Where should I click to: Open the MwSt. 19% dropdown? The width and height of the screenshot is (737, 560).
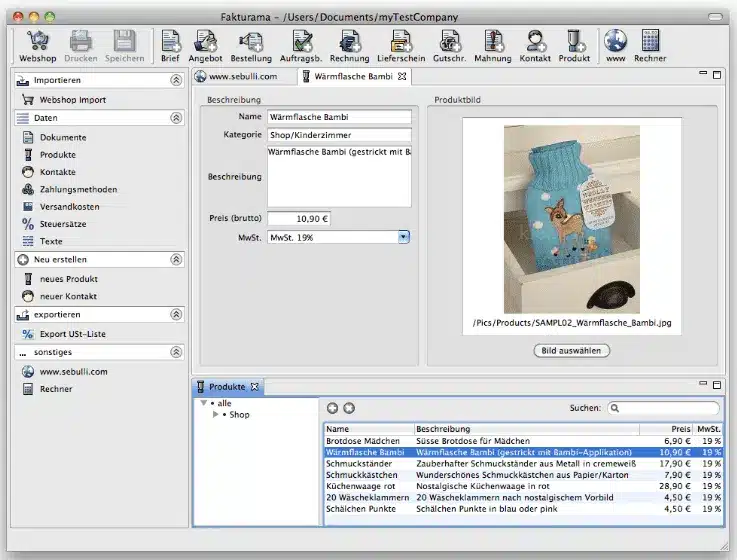pos(403,237)
